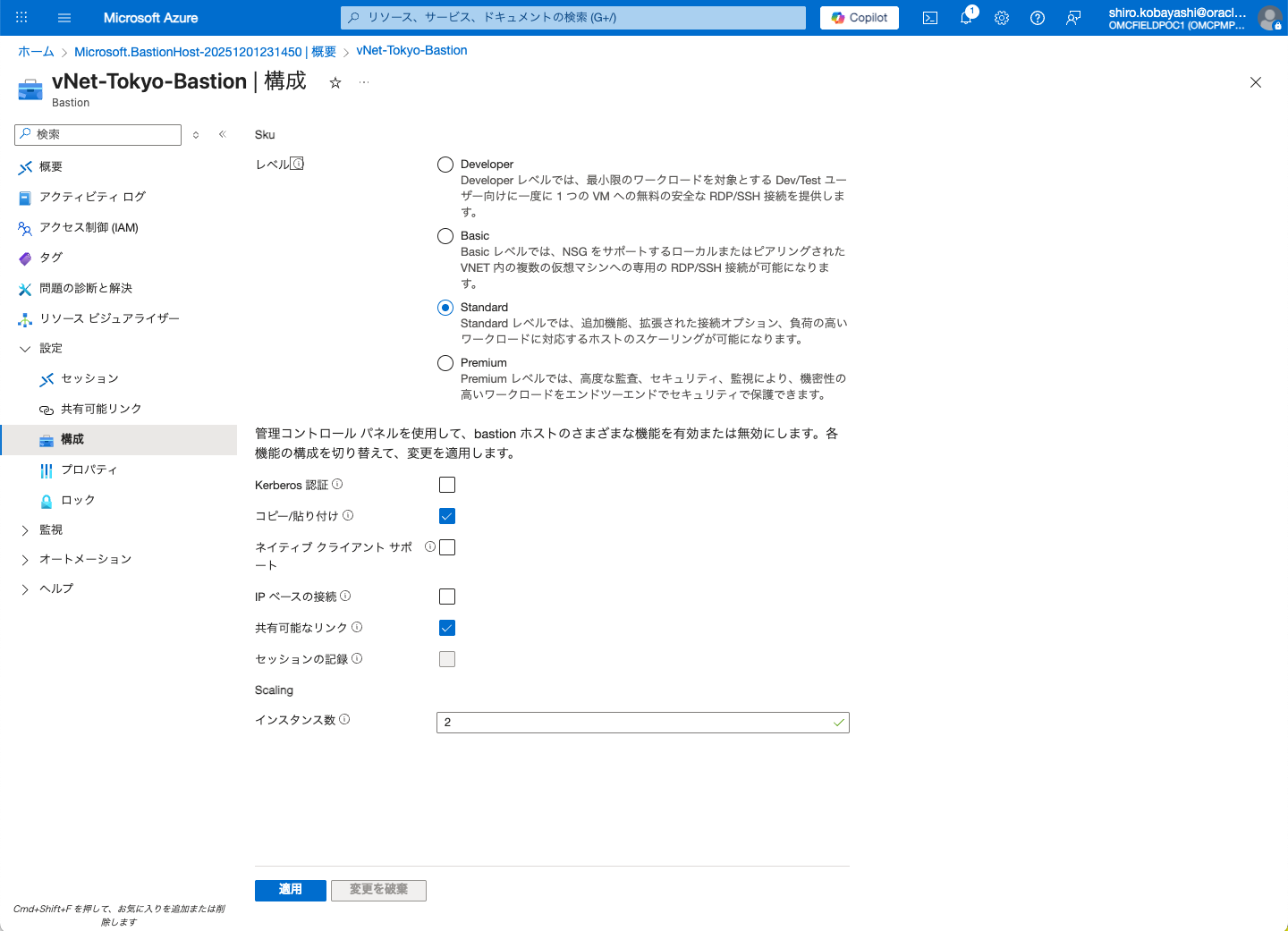The image size is (1288, 931).
Task: Navigate to ホーム via the breadcrumb
Action: [35, 51]
